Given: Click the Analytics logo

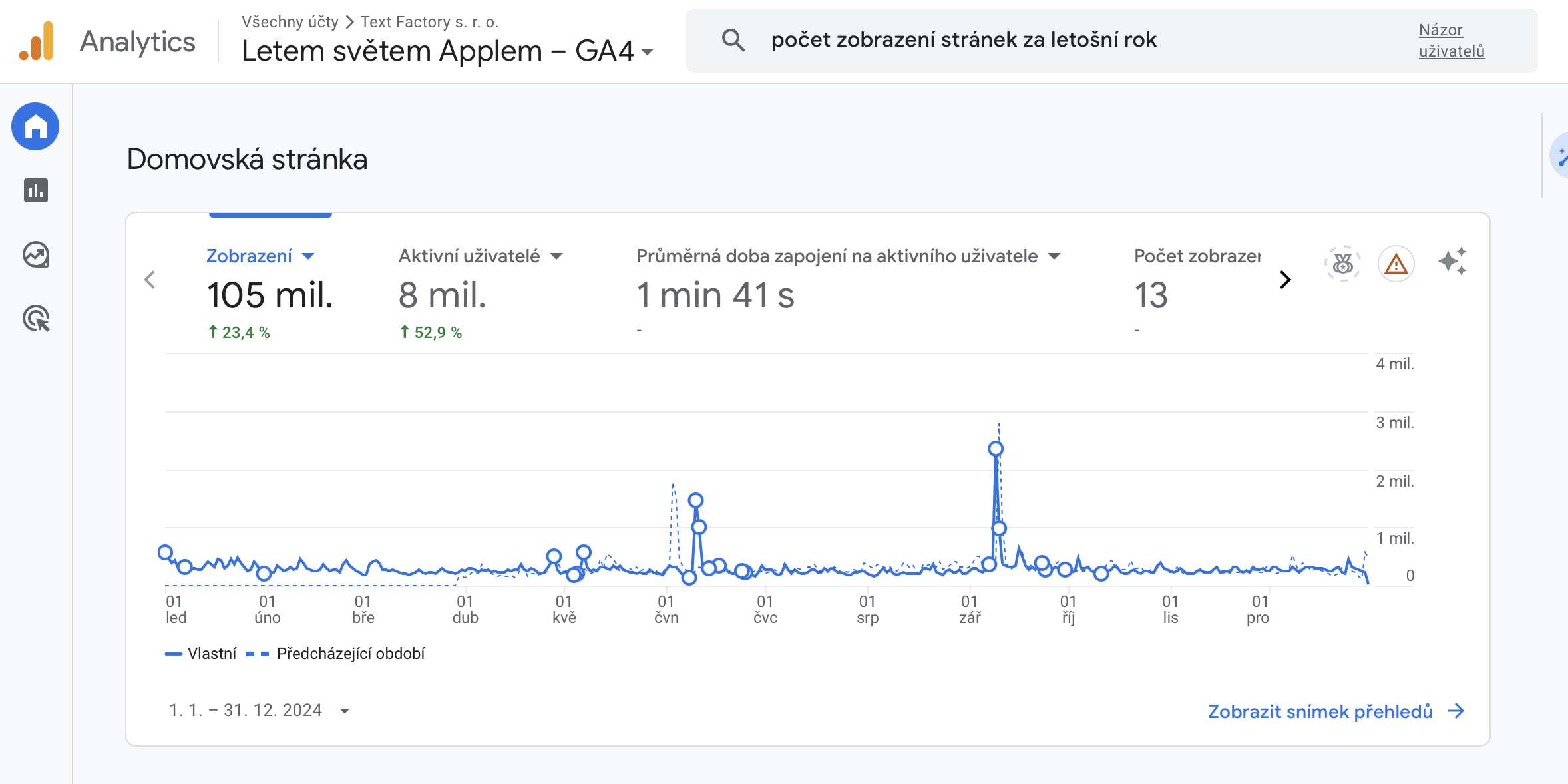Looking at the screenshot, I should (x=37, y=41).
